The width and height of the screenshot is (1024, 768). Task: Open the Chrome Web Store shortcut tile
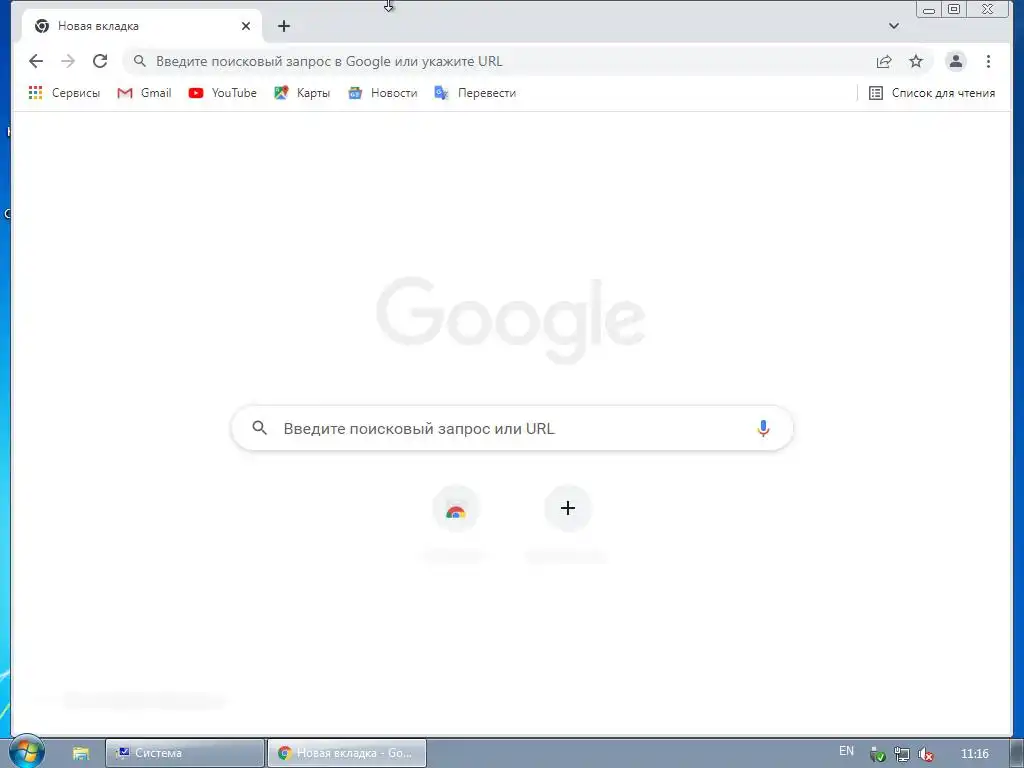tap(456, 509)
